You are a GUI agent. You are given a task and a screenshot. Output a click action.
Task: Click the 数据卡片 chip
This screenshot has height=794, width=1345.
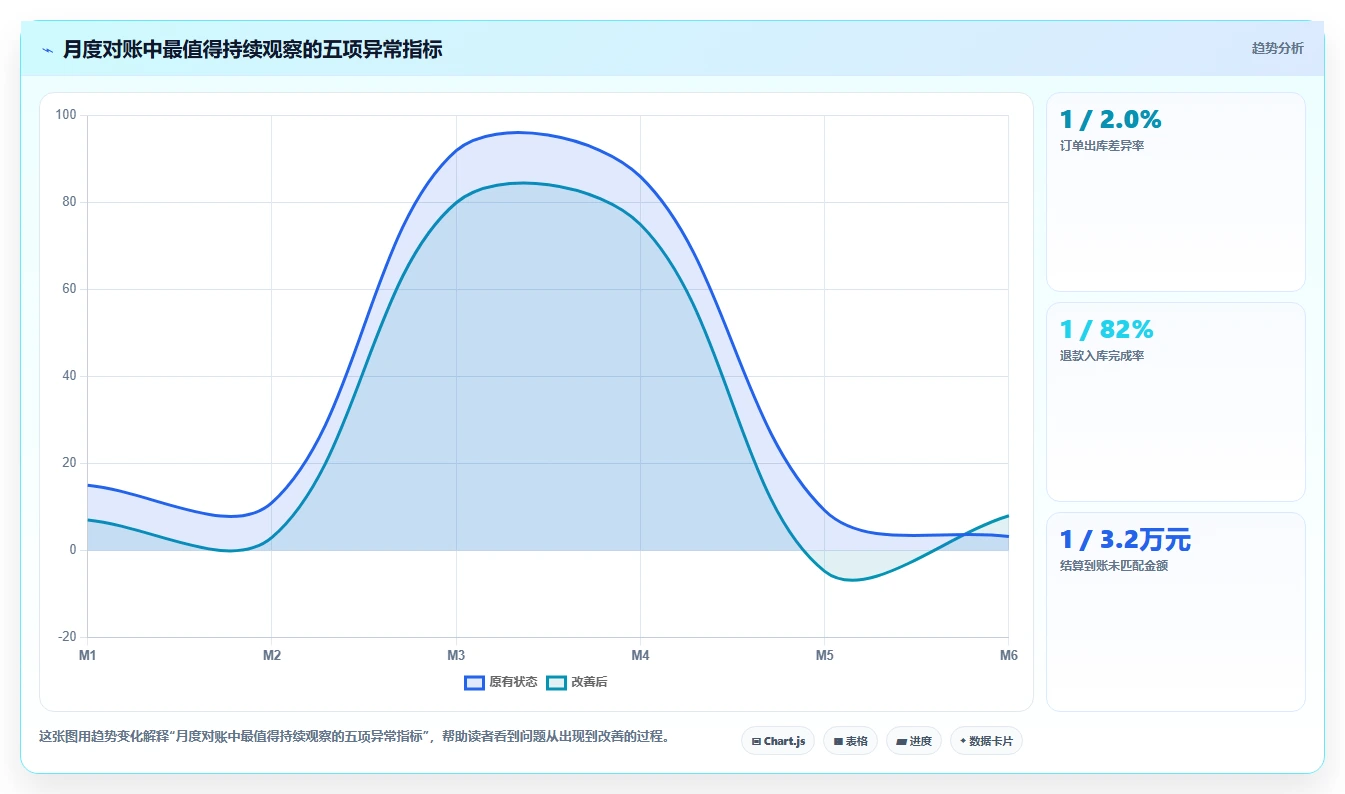[x=986, y=741]
